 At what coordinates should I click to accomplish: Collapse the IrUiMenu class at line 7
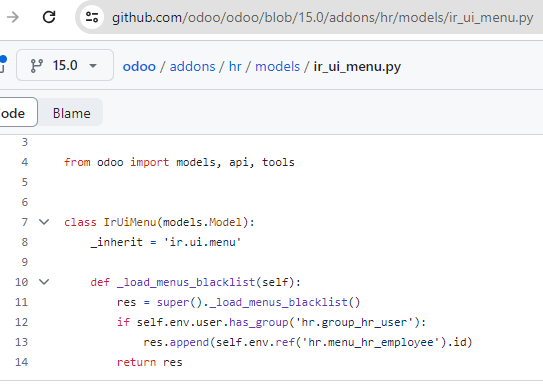(44, 222)
